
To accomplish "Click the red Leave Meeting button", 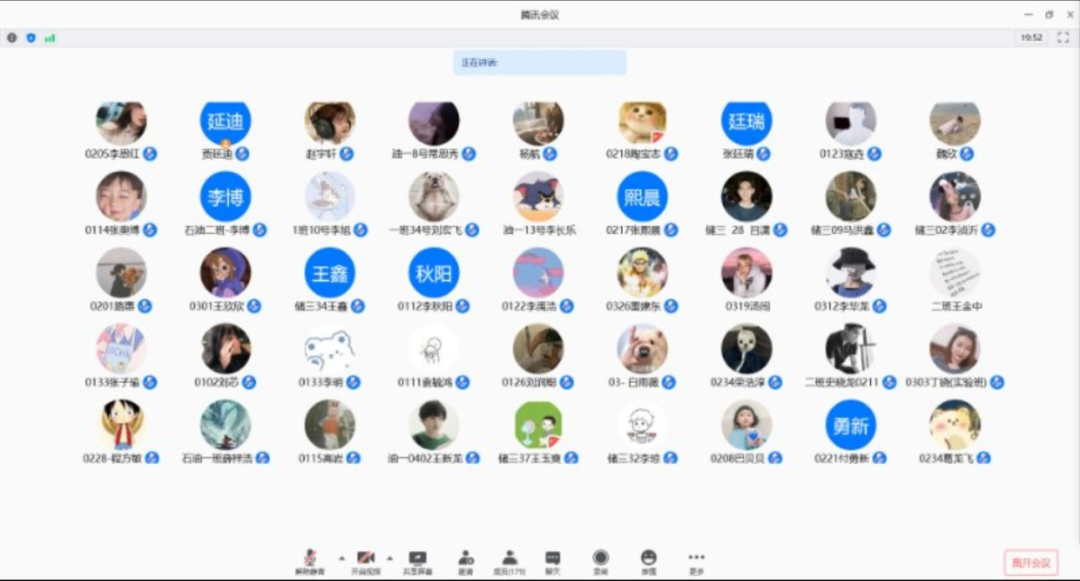I will 1030,563.
